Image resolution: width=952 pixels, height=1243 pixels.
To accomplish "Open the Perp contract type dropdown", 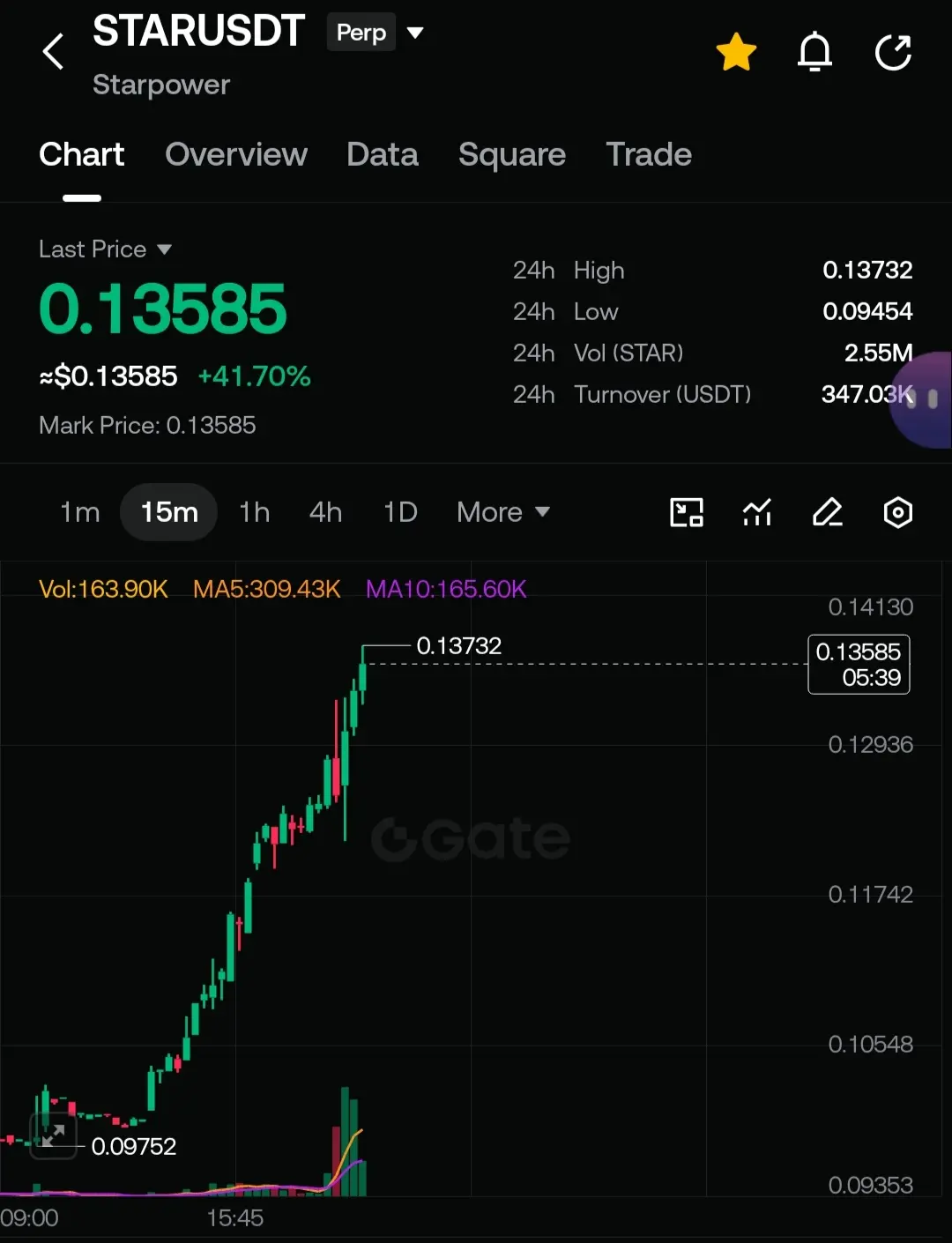I will click(x=376, y=33).
